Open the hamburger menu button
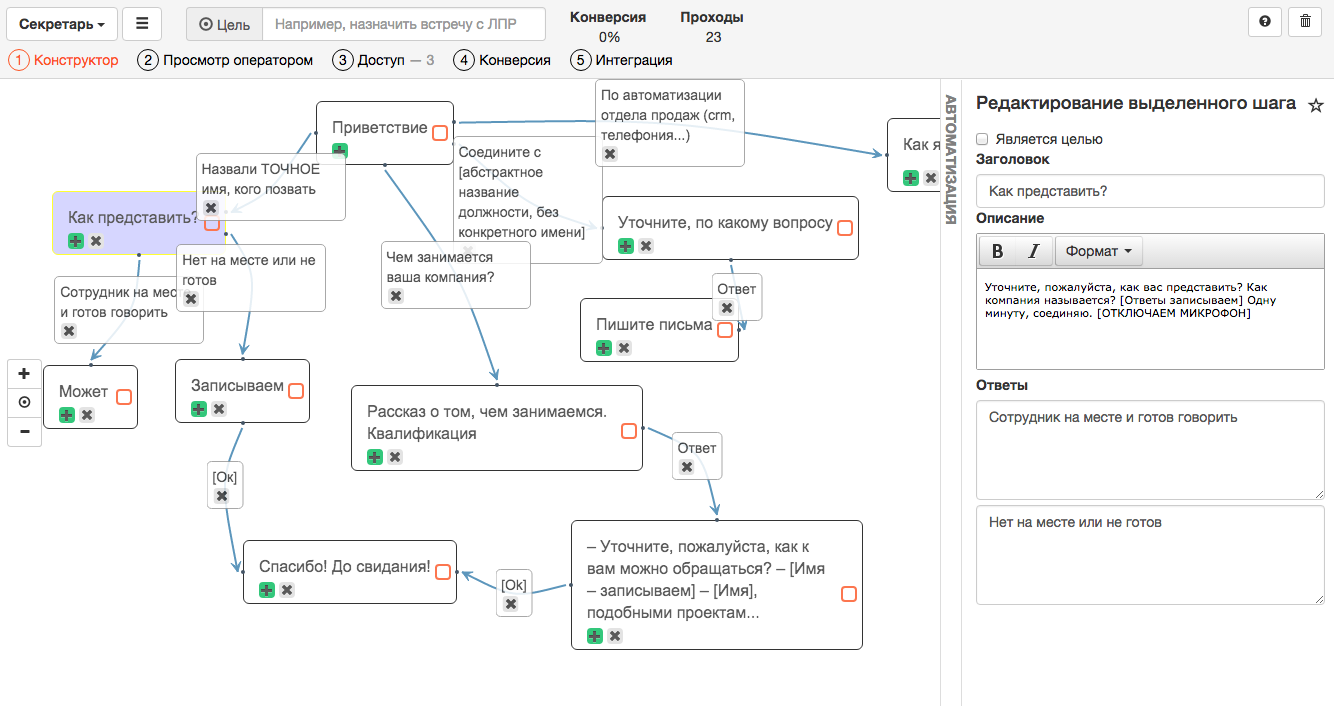The width and height of the screenshot is (1334, 706). pos(142,23)
